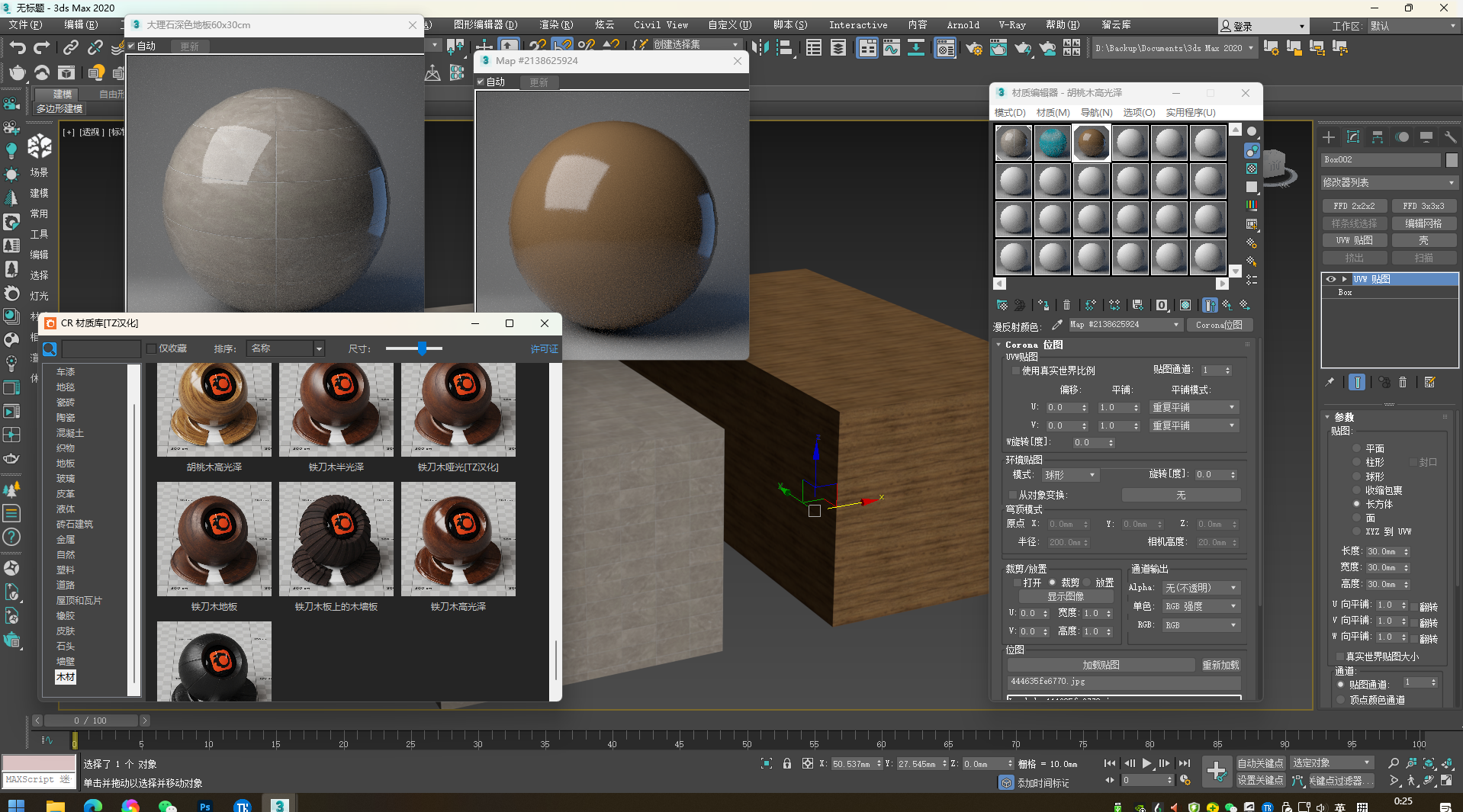Select 平面 mapping radio button

point(1356,448)
